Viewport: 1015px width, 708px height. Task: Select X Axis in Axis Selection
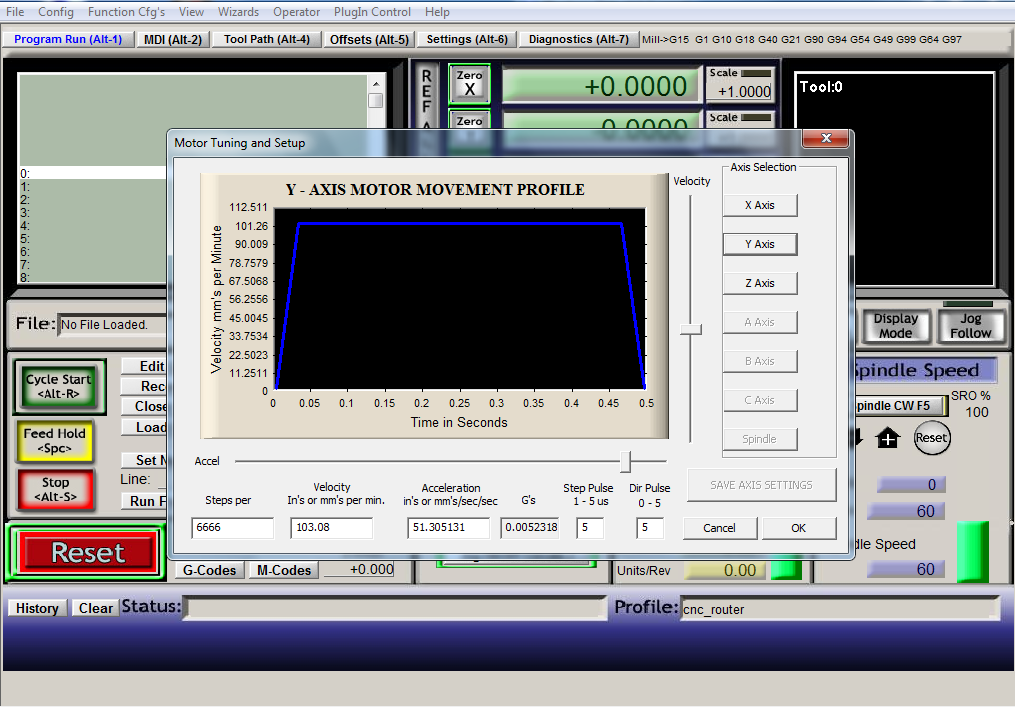(x=760, y=205)
